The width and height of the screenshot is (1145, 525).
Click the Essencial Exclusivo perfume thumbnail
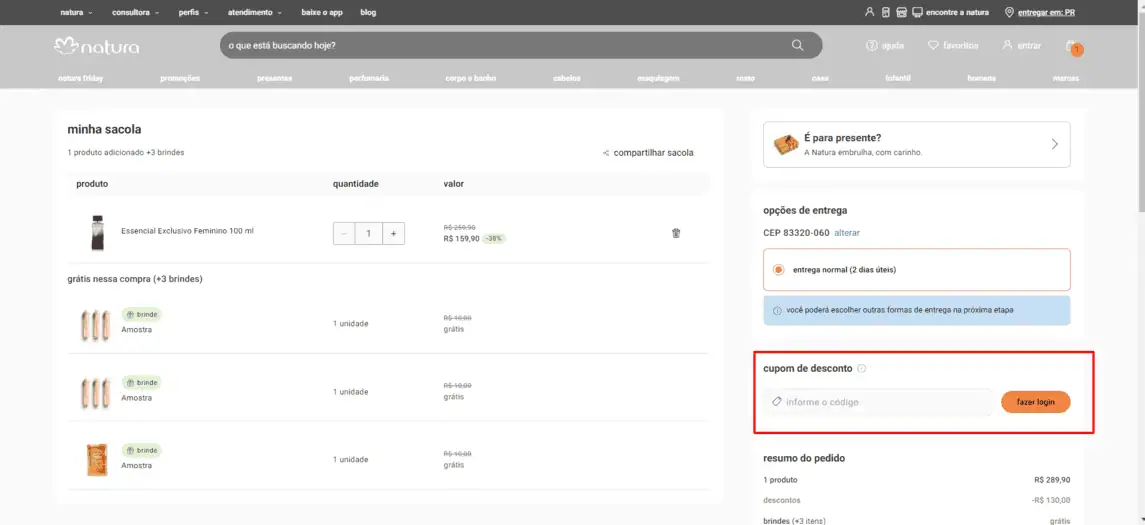pos(97,233)
